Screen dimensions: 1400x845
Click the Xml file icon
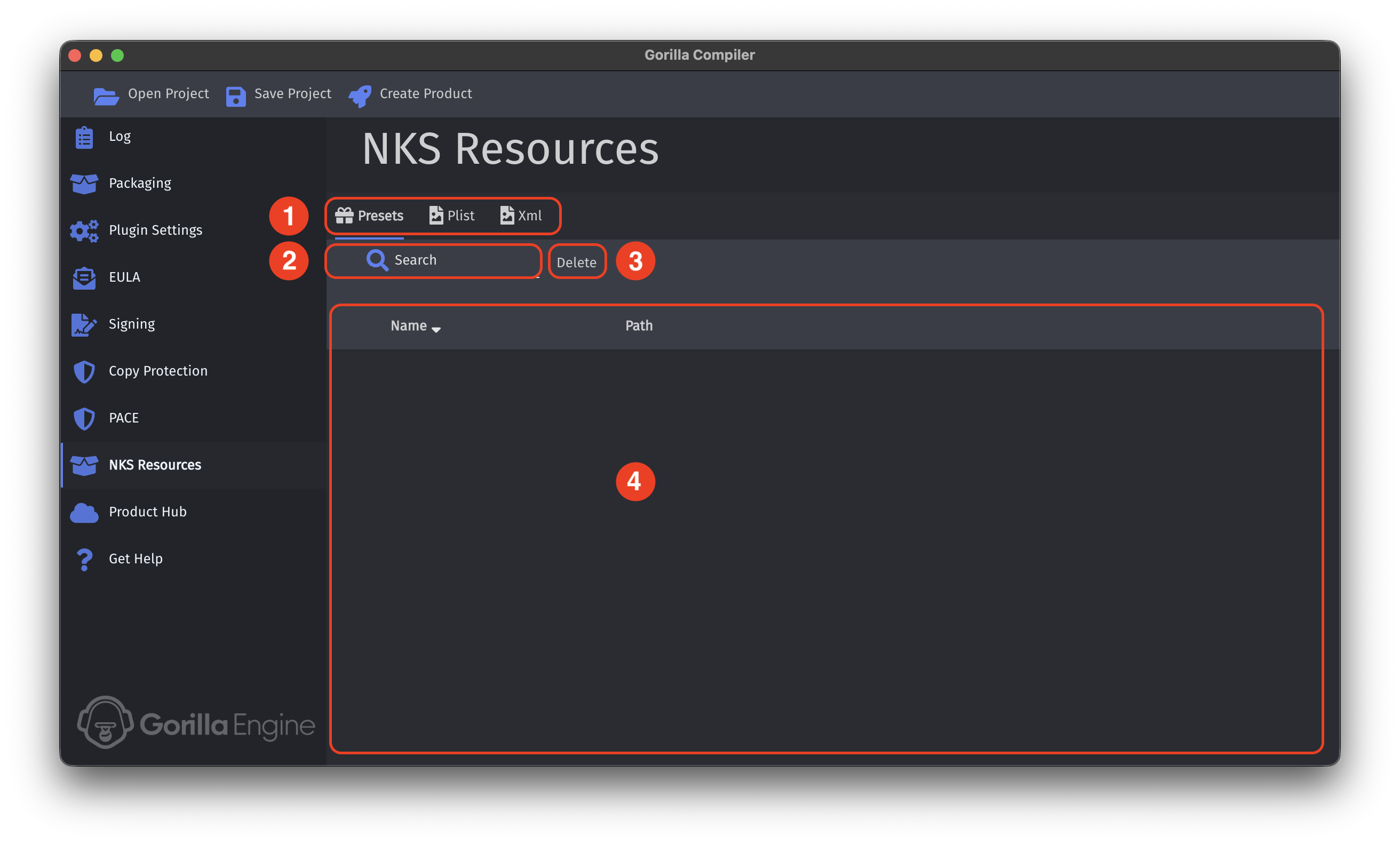pyautogui.click(x=507, y=216)
